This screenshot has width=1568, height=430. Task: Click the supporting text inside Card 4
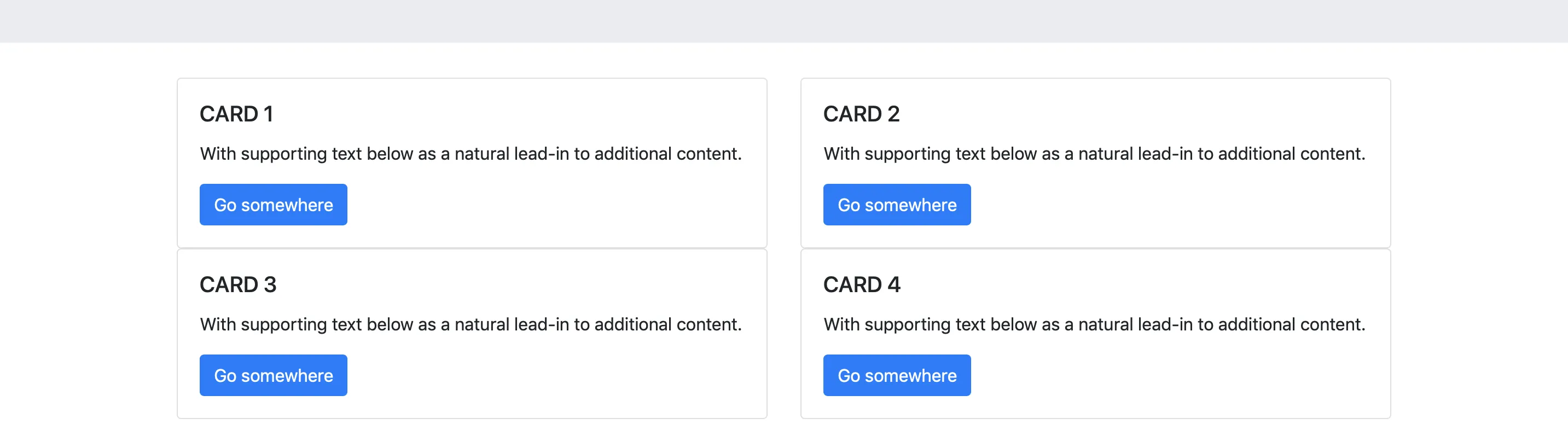[1094, 324]
